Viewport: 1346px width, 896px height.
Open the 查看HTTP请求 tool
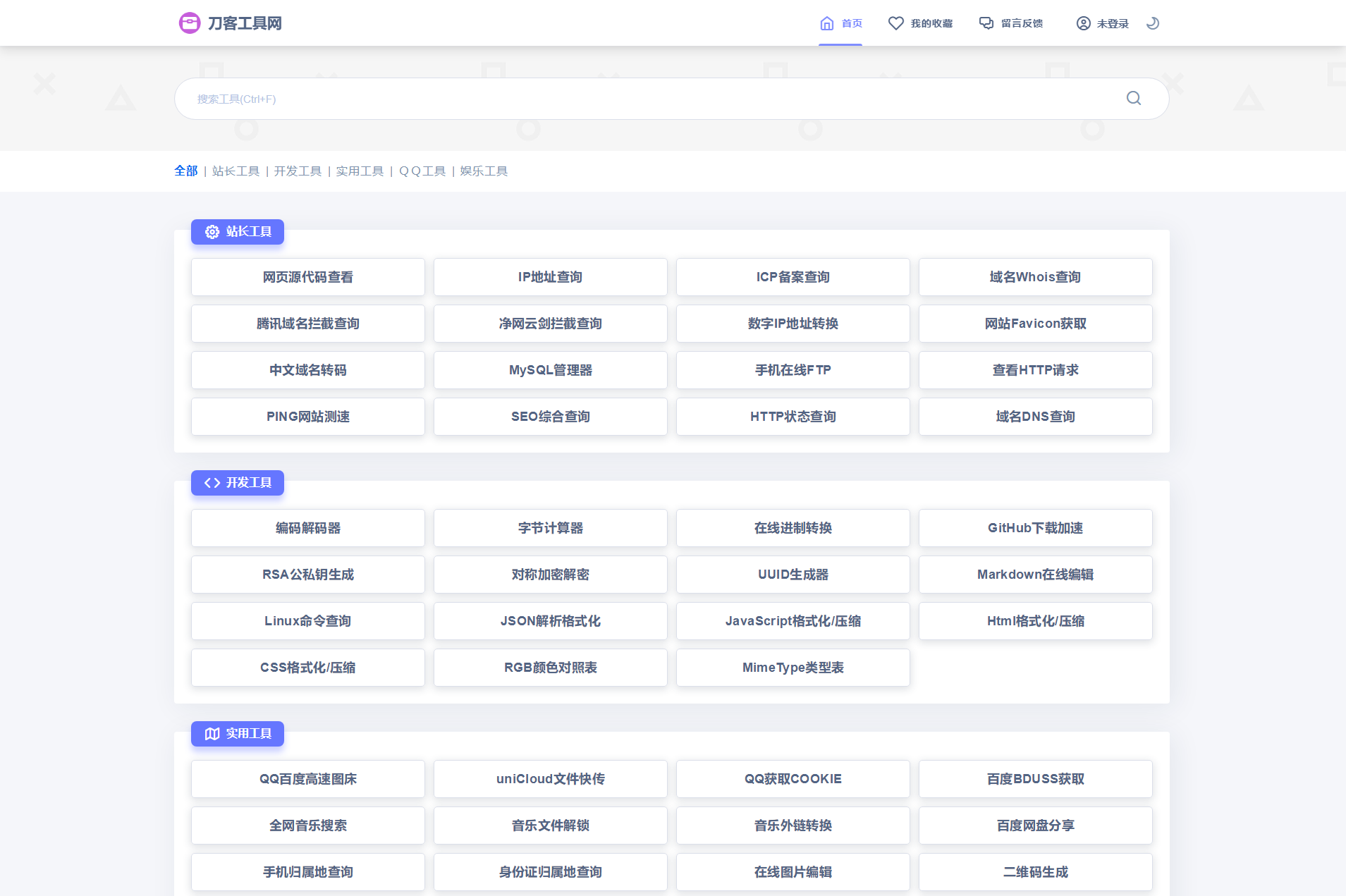point(1036,370)
